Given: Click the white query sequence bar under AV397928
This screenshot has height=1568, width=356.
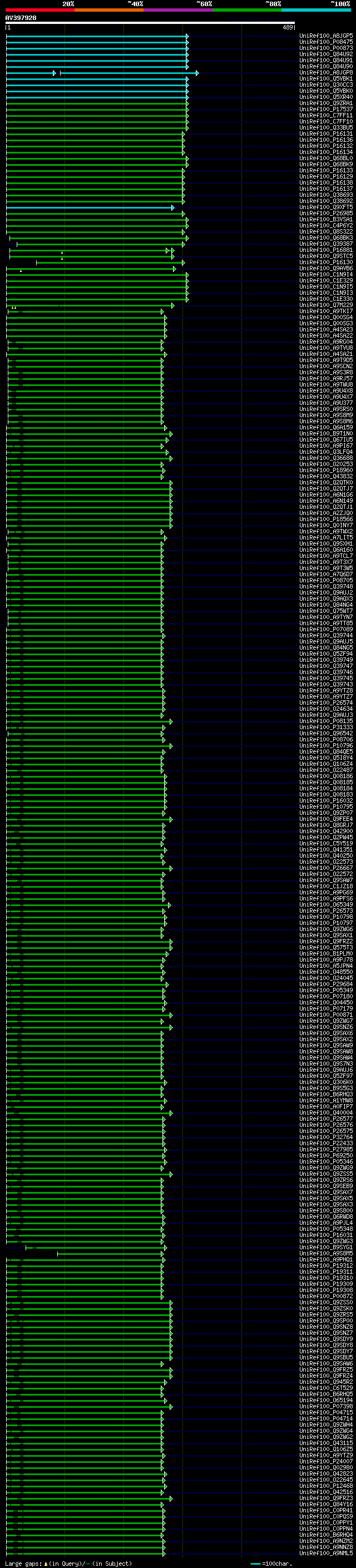Looking at the screenshot, I should pyautogui.click(x=150, y=22).
